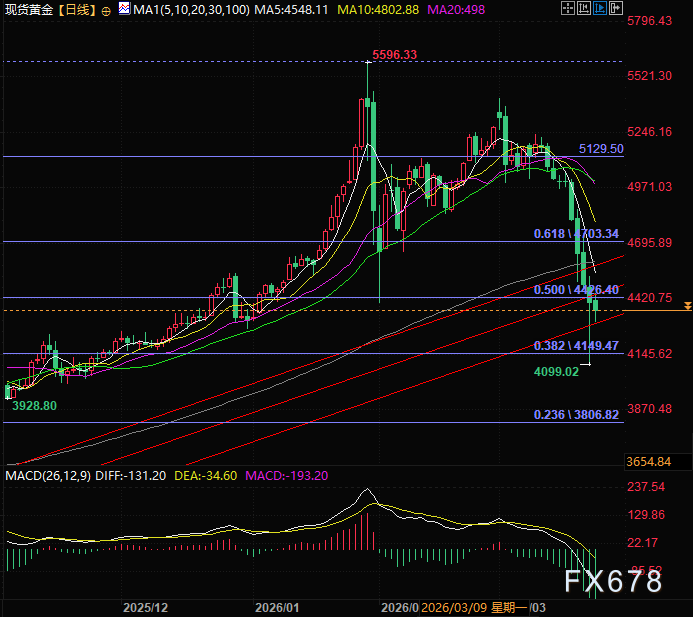Viewport: 693px width, 617px height.
Task: Open MACD(26,12,9) indicator parameters
Action: pos(48,476)
